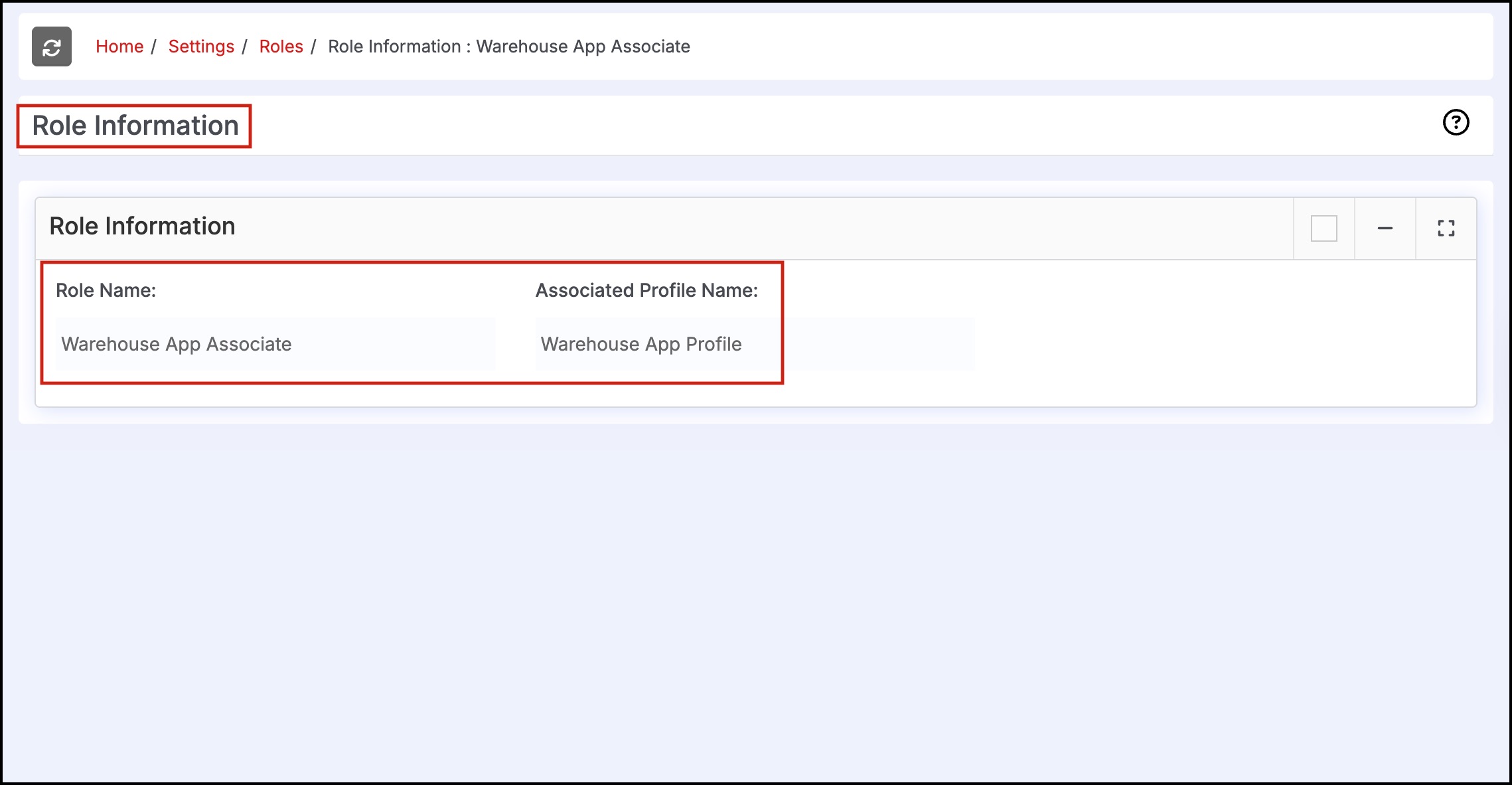The height and width of the screenshot is (785, 1512).
Task: Click the 'Role Information' panel card title
Action: [142, 226]
